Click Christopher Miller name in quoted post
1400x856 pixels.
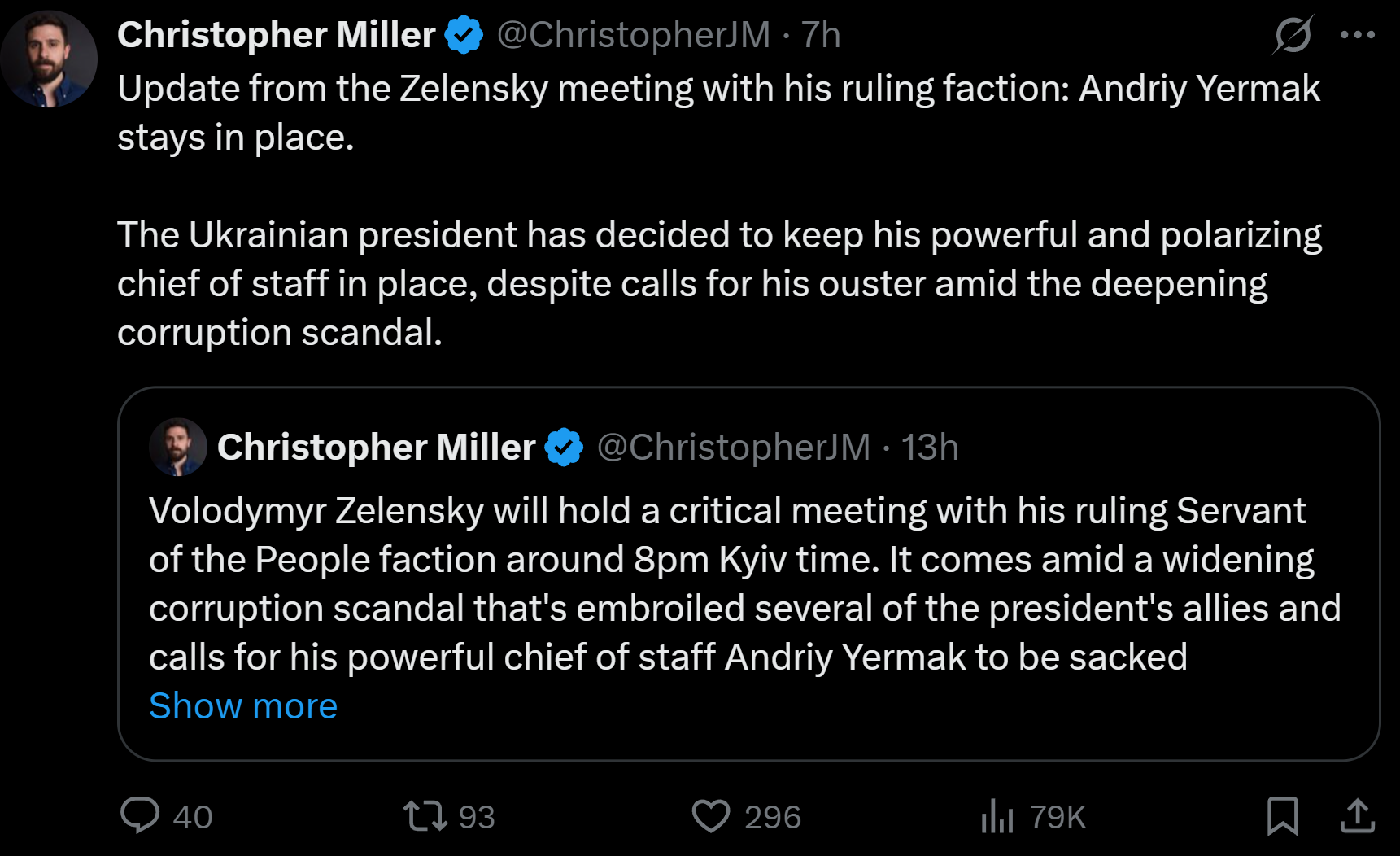pos(376,448)
